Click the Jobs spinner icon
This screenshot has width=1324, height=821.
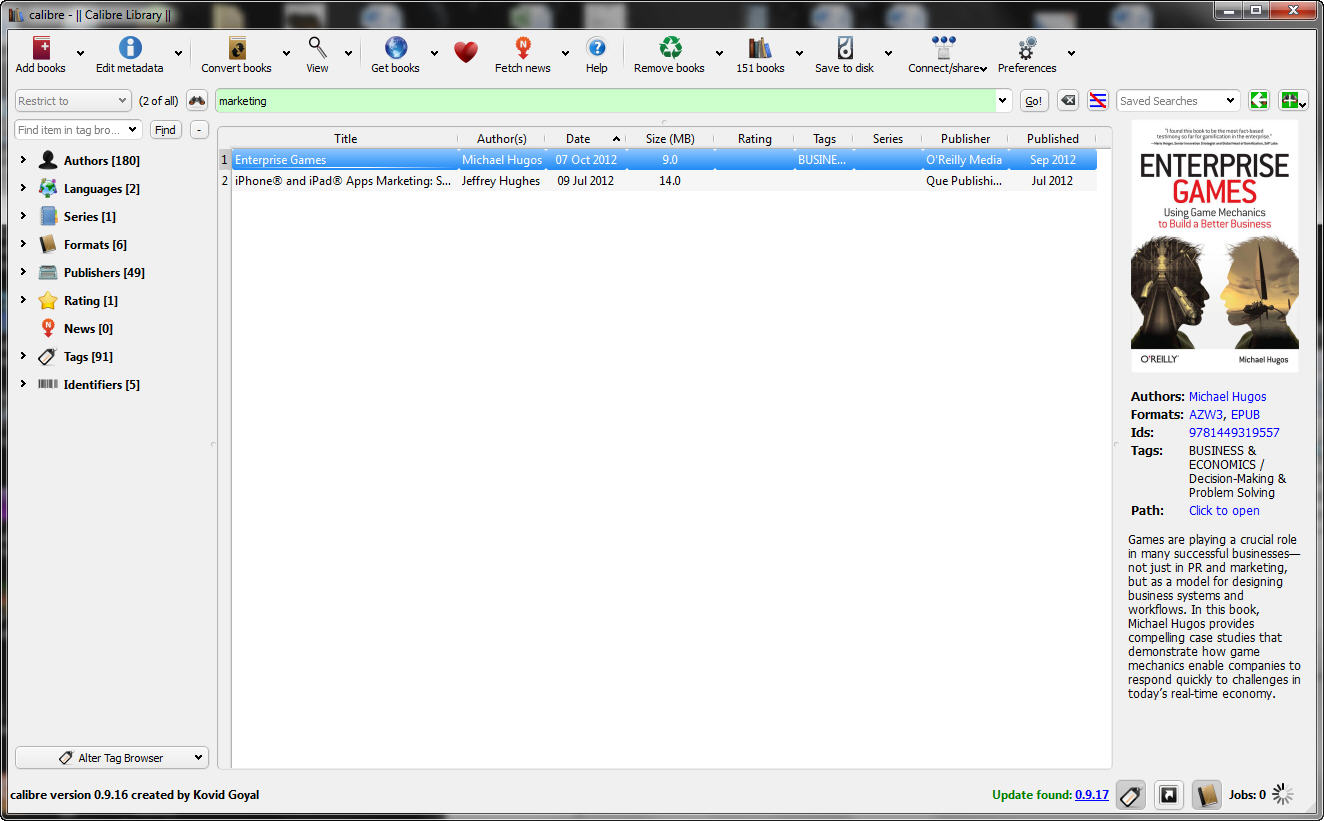pyautogui.click(x=1283, y=795)
